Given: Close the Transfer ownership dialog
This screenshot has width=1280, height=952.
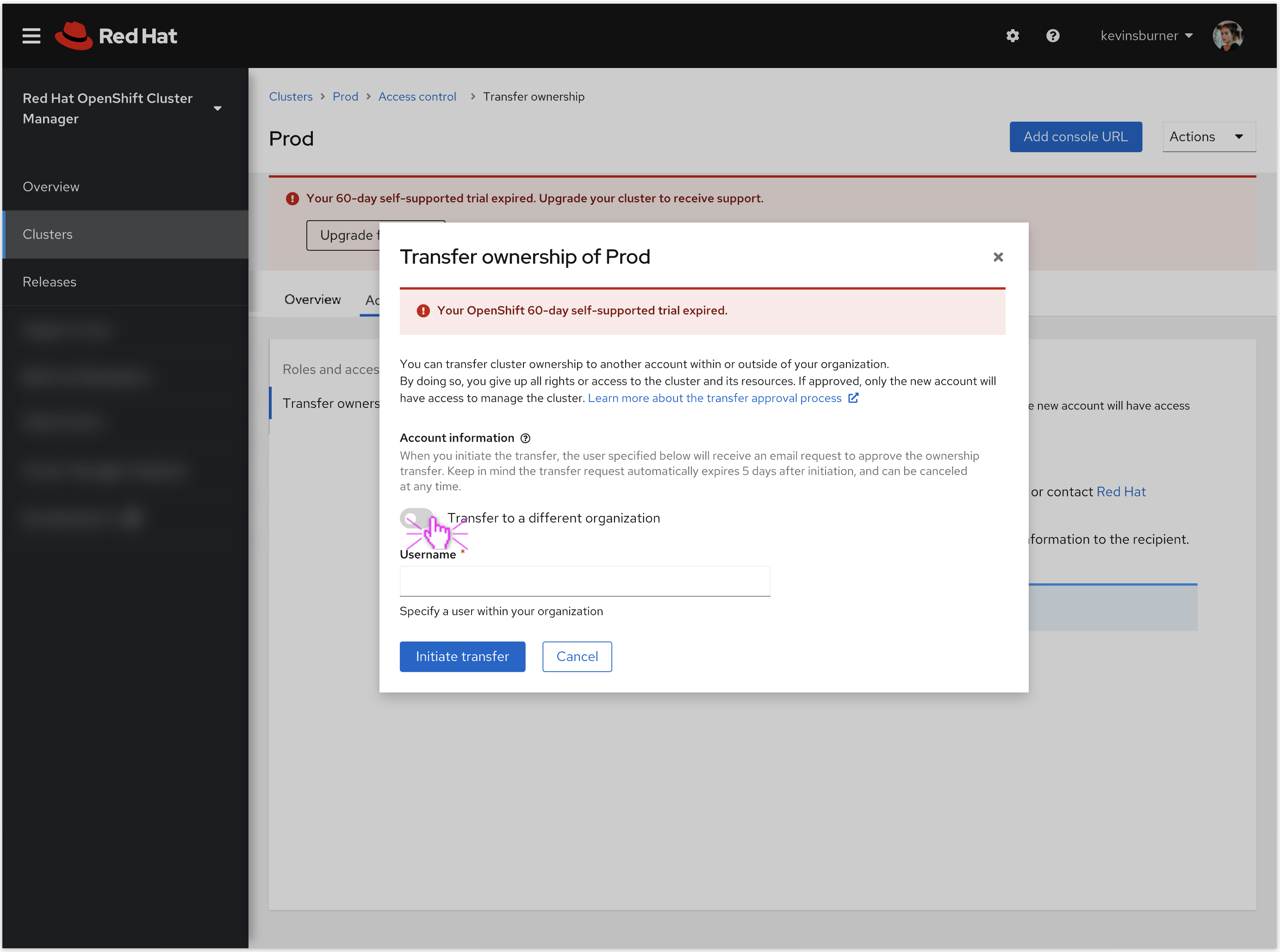Looking at the screenshot, I should 998,257.
